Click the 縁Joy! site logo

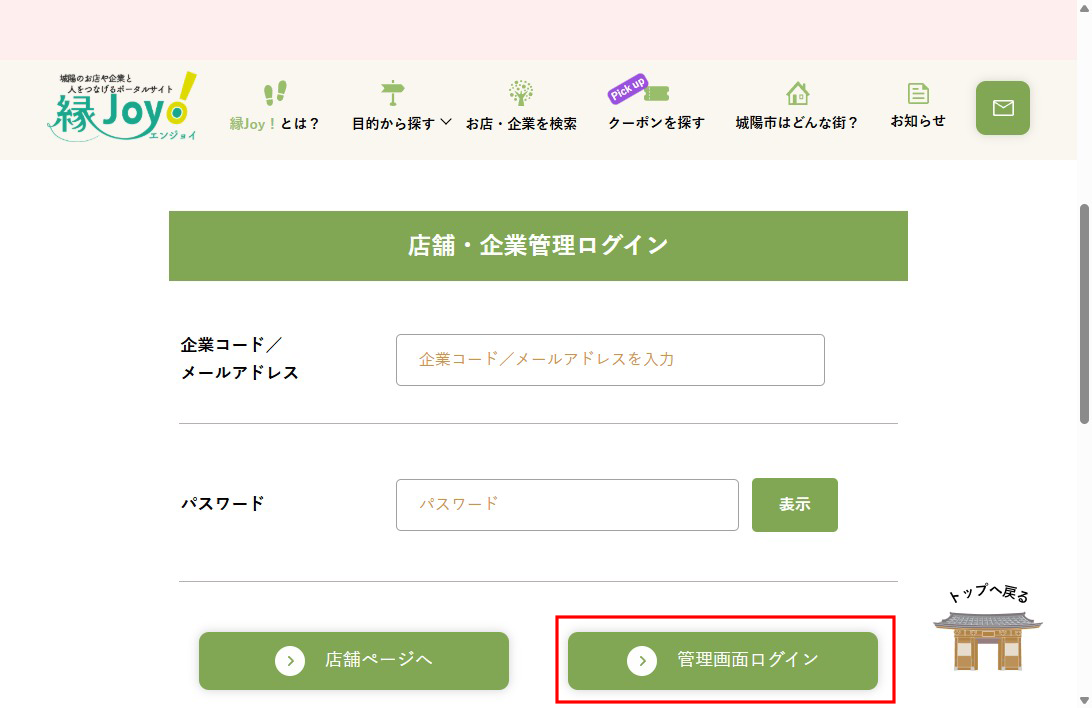tap(120, 108)
